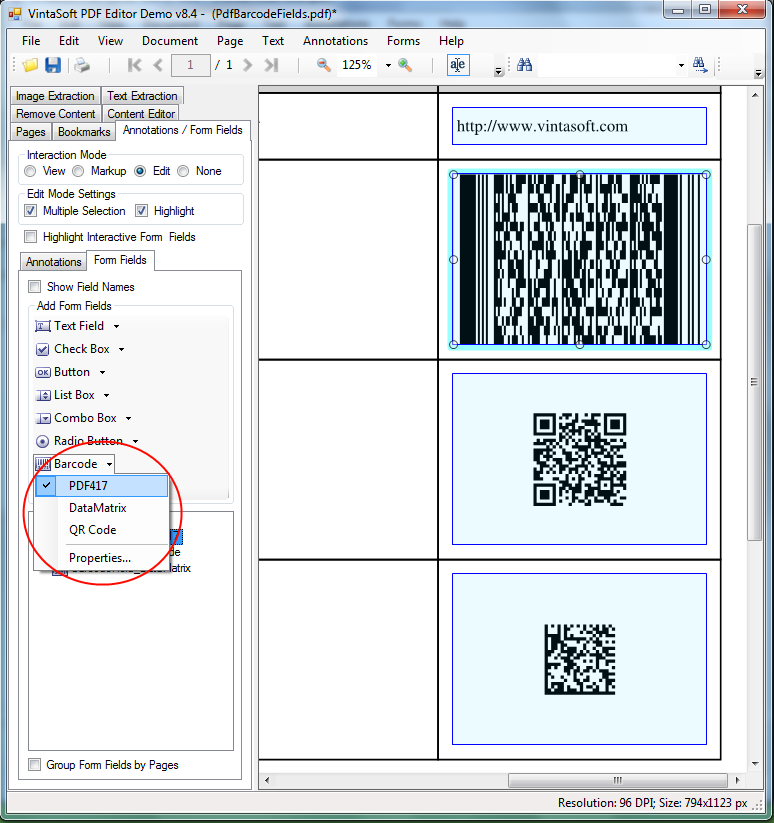Toggle the Multiple Selection checkbox

tap(30, 211)
